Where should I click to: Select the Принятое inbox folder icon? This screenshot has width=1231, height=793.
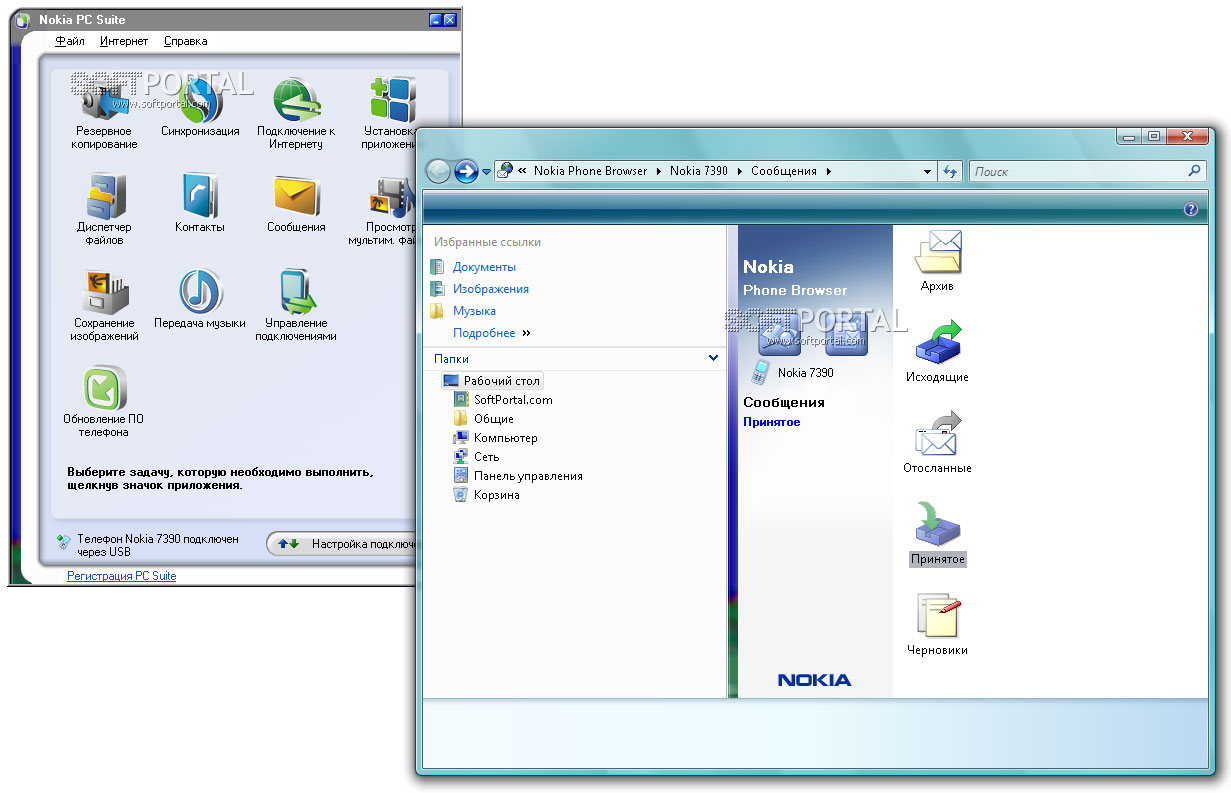[x=938, y=524]
